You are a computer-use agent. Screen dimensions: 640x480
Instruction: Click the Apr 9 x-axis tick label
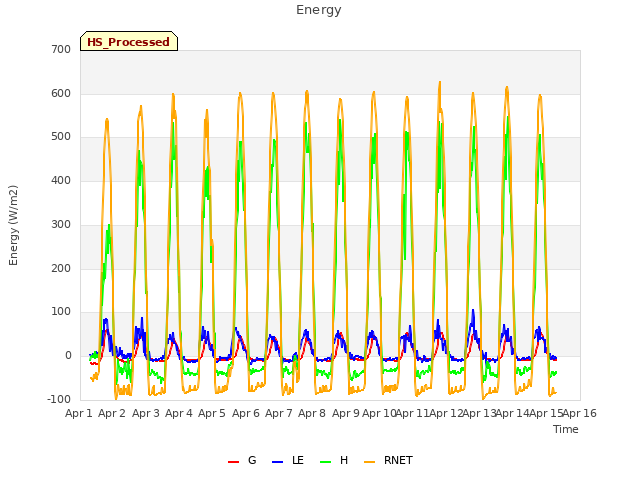click(346, 413)
